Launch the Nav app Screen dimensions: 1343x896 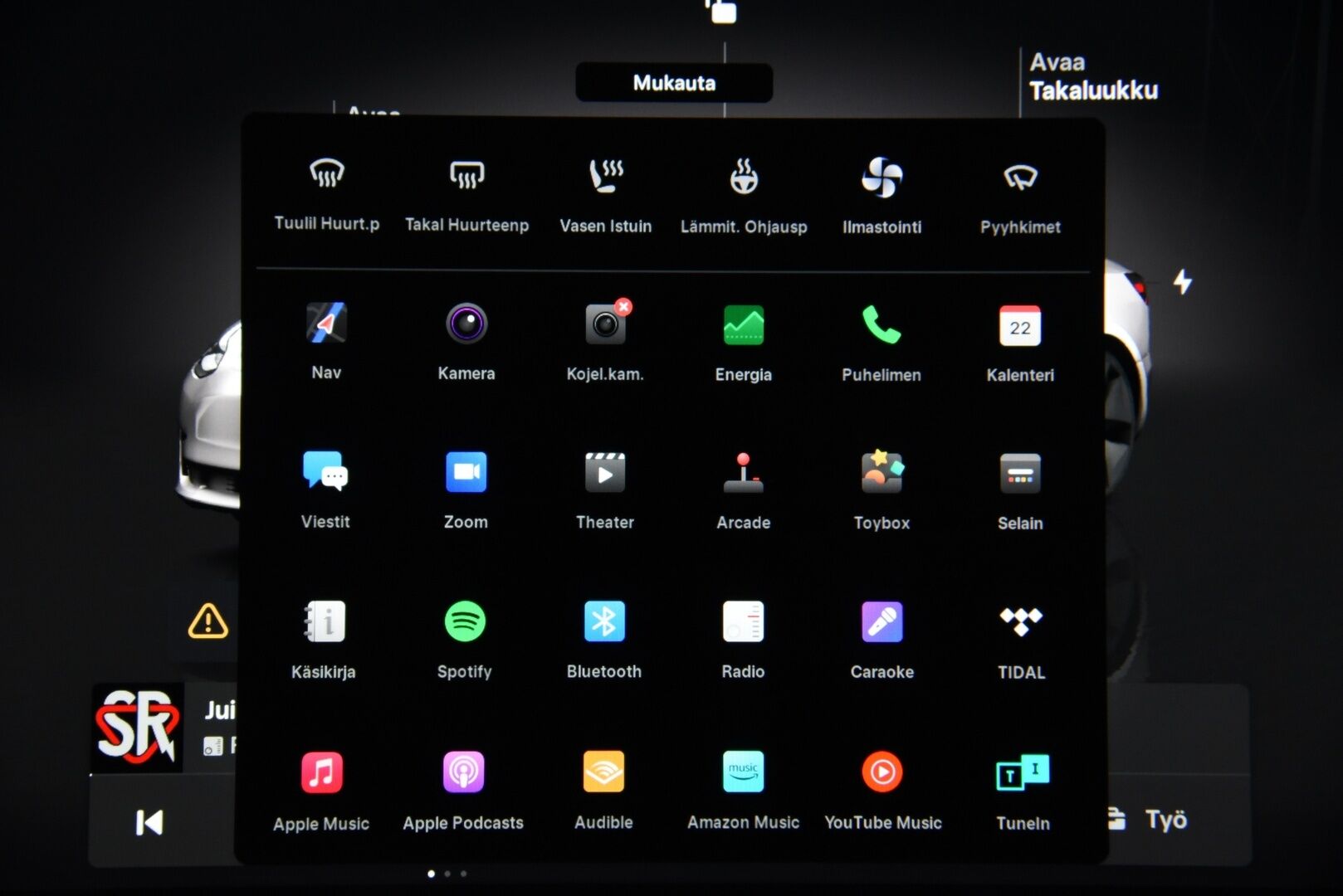pos(326,341)
